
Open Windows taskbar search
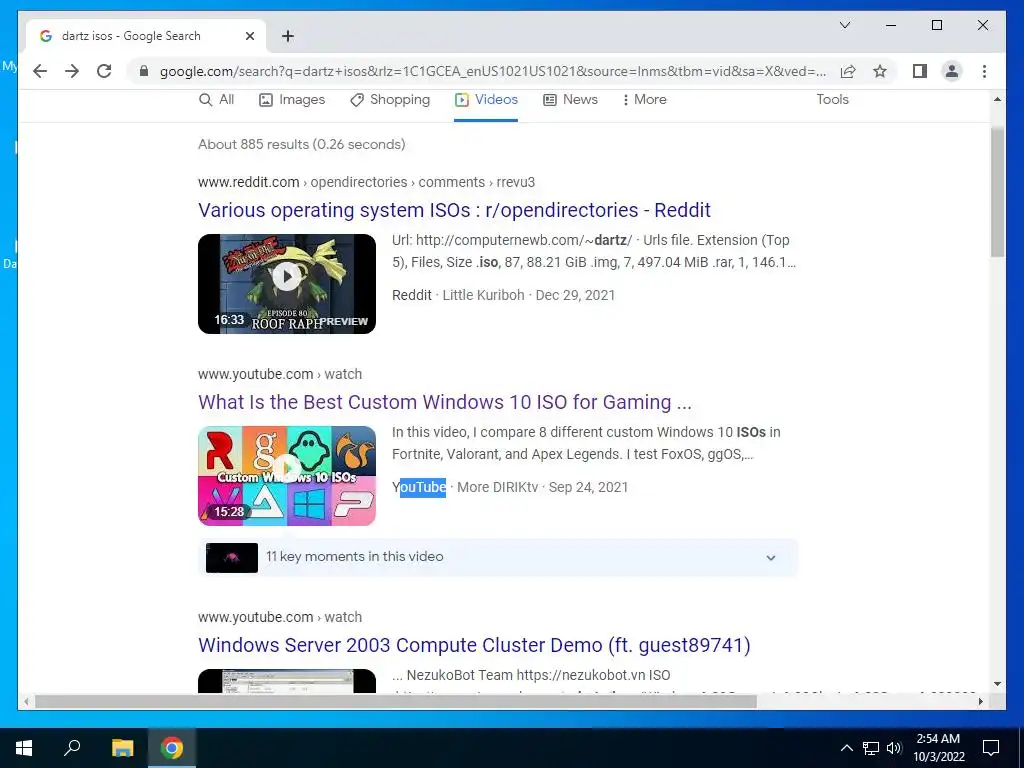(x=72, y=748)
